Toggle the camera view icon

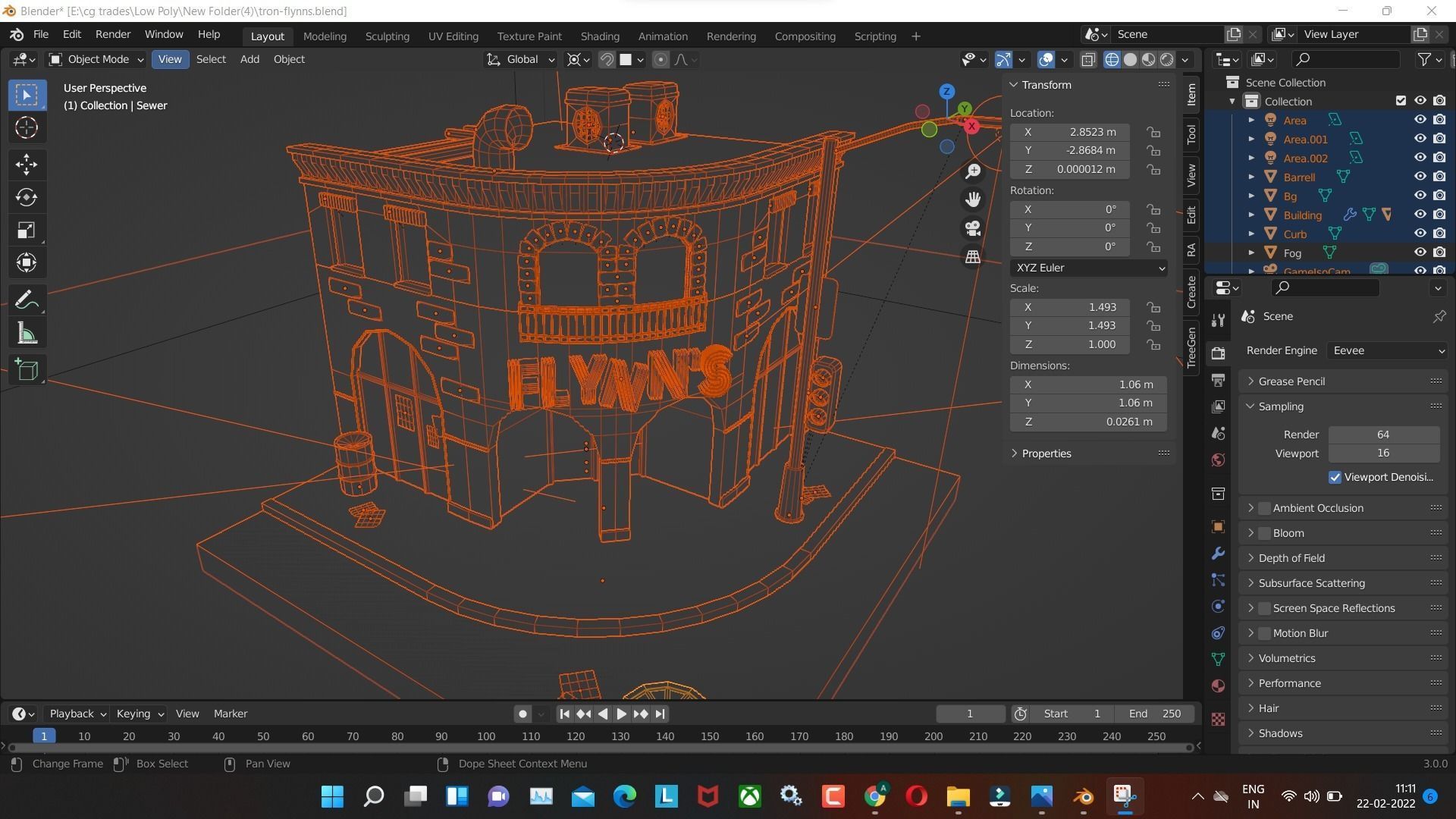[x=973, y=228]
